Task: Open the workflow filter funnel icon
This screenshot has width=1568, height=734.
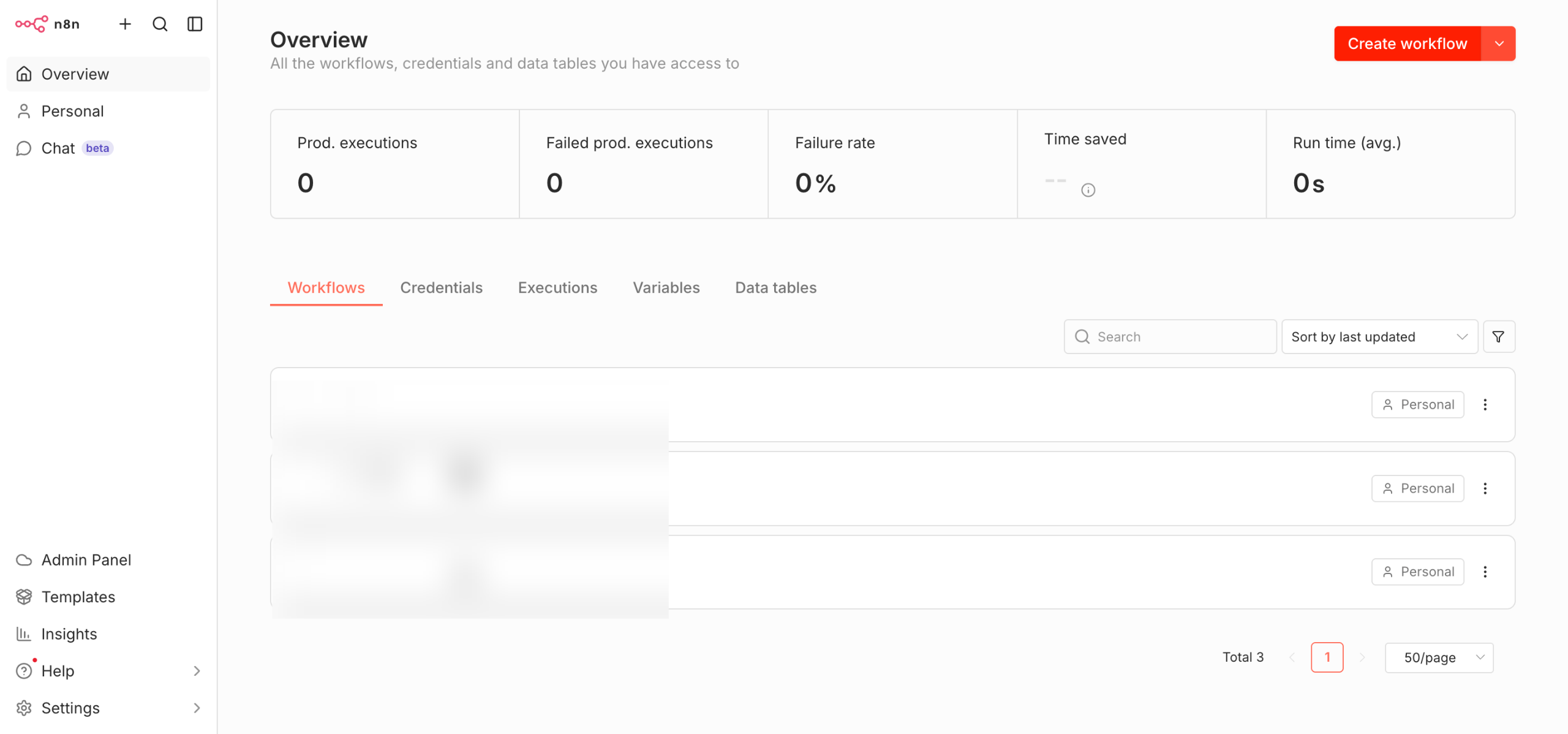Action: [x=1498, y=336]
